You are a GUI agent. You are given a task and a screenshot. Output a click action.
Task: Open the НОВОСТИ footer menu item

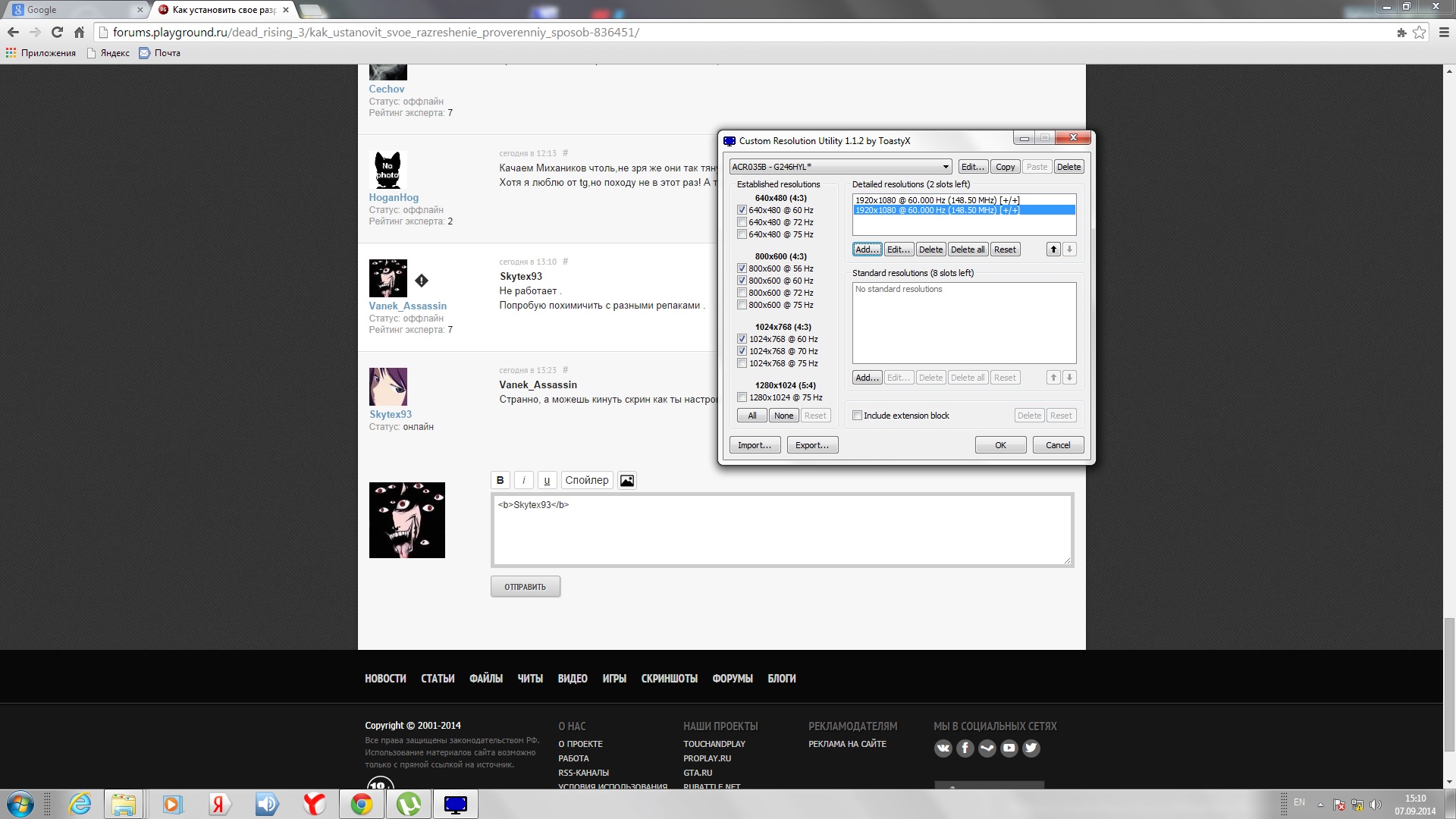(385, 679)
